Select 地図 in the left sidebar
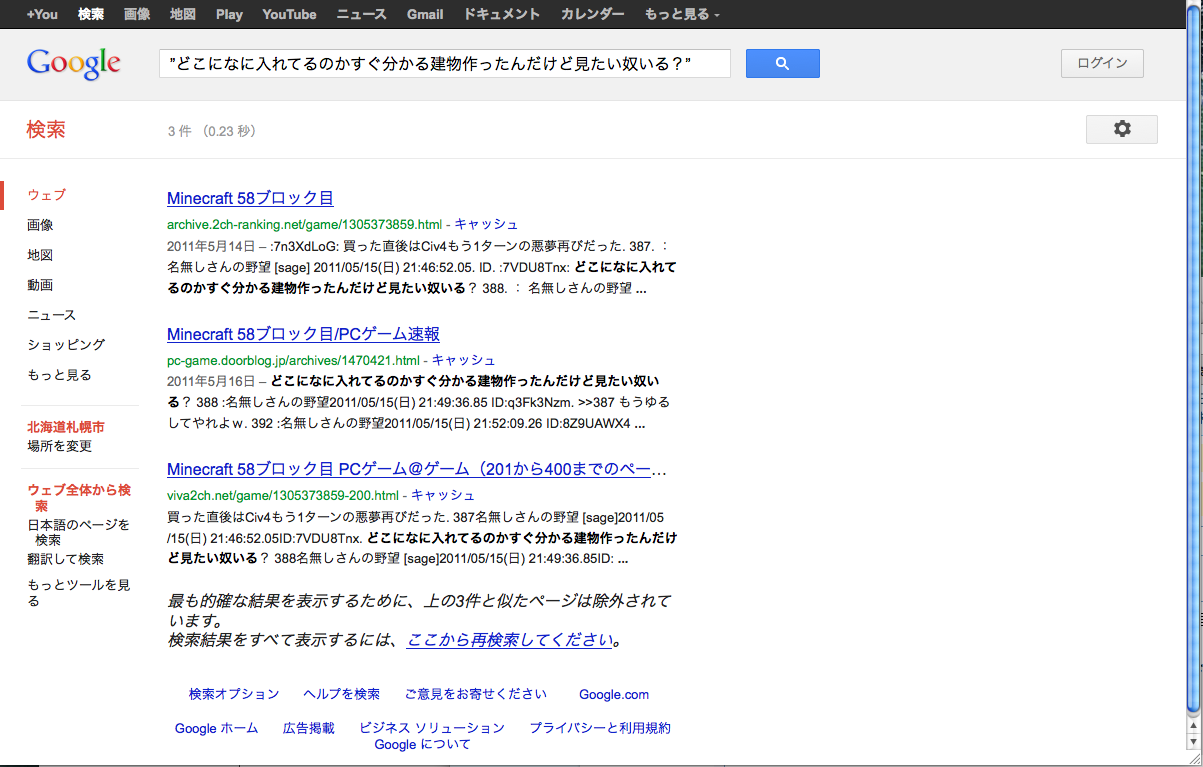The width and height of the screenshot is (1203, 767). coord(40,255)
